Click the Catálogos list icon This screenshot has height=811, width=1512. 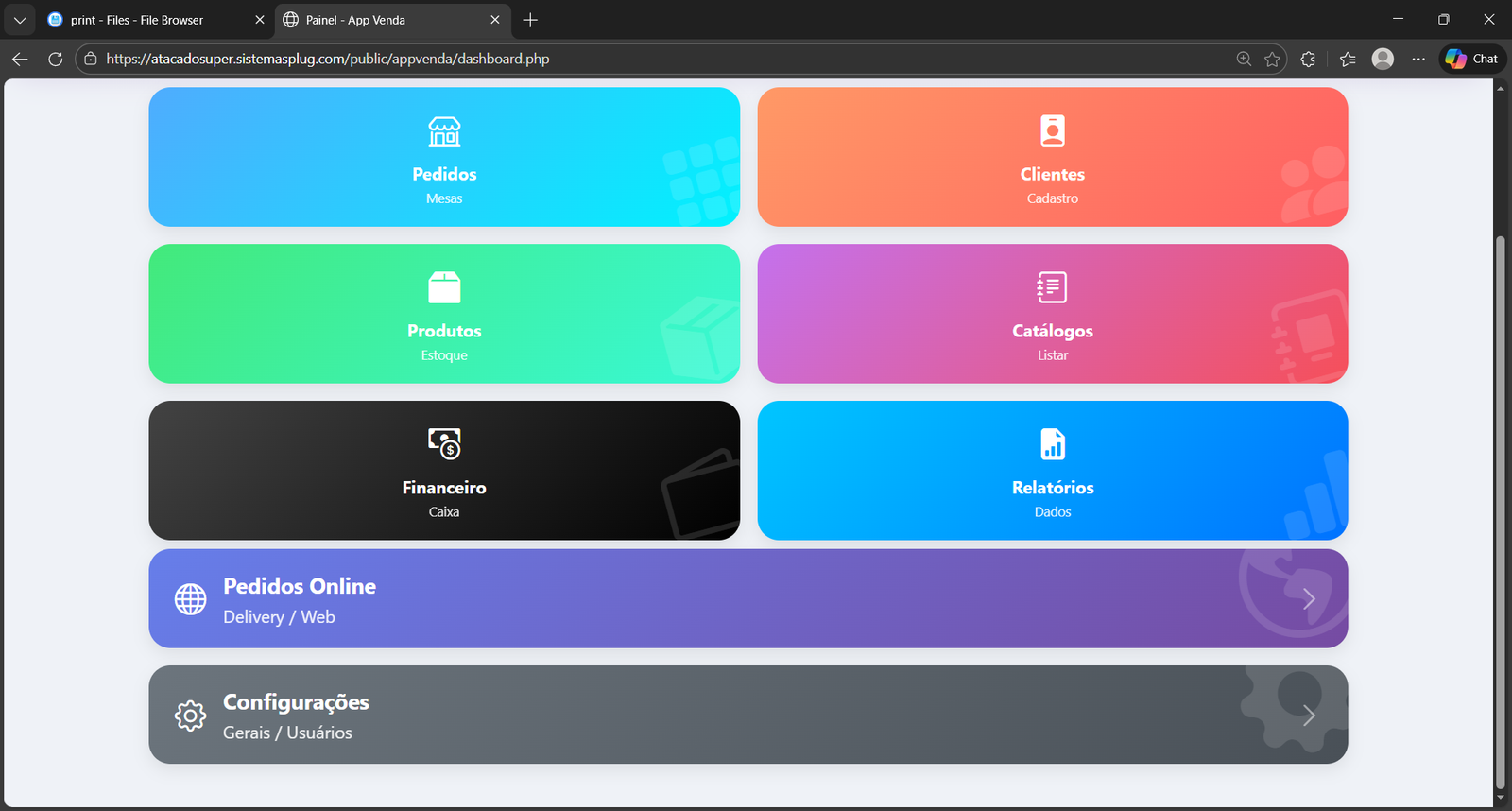tap(1052, 287)
